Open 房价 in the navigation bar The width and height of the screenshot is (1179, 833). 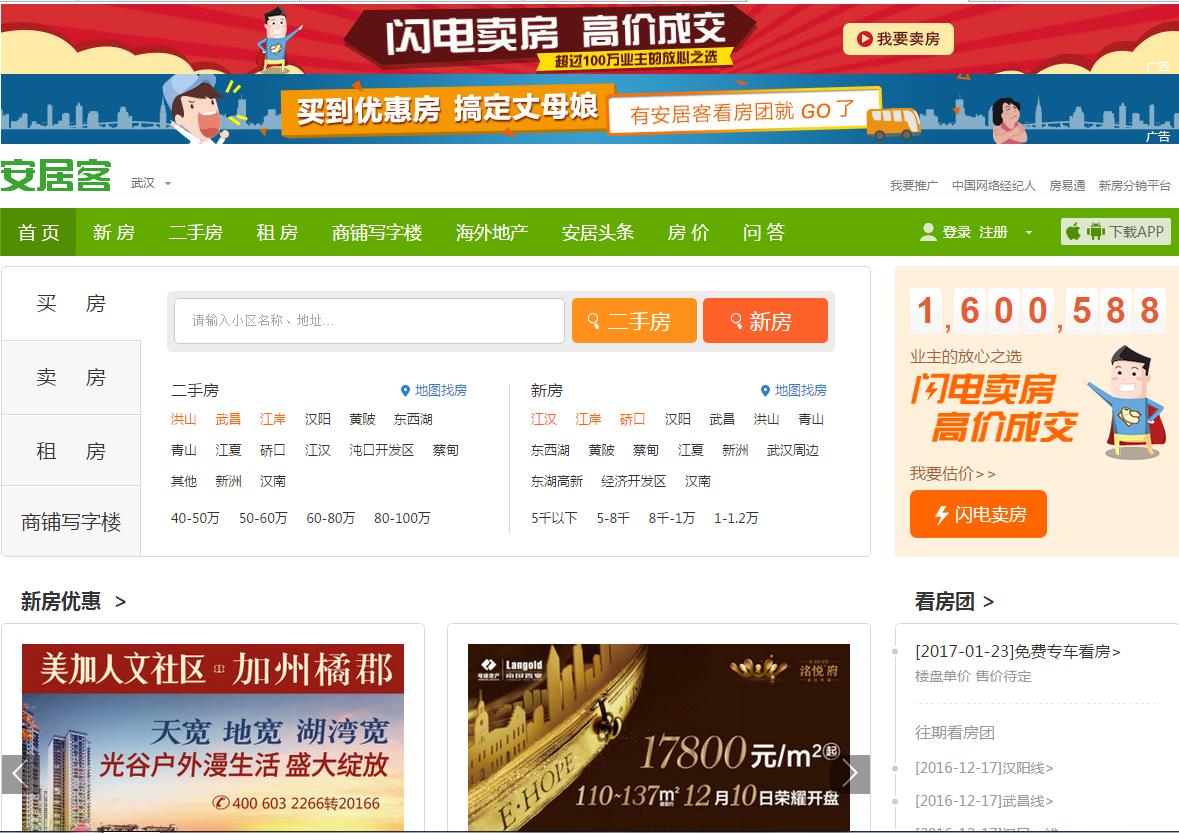click(x=688, y=232)
